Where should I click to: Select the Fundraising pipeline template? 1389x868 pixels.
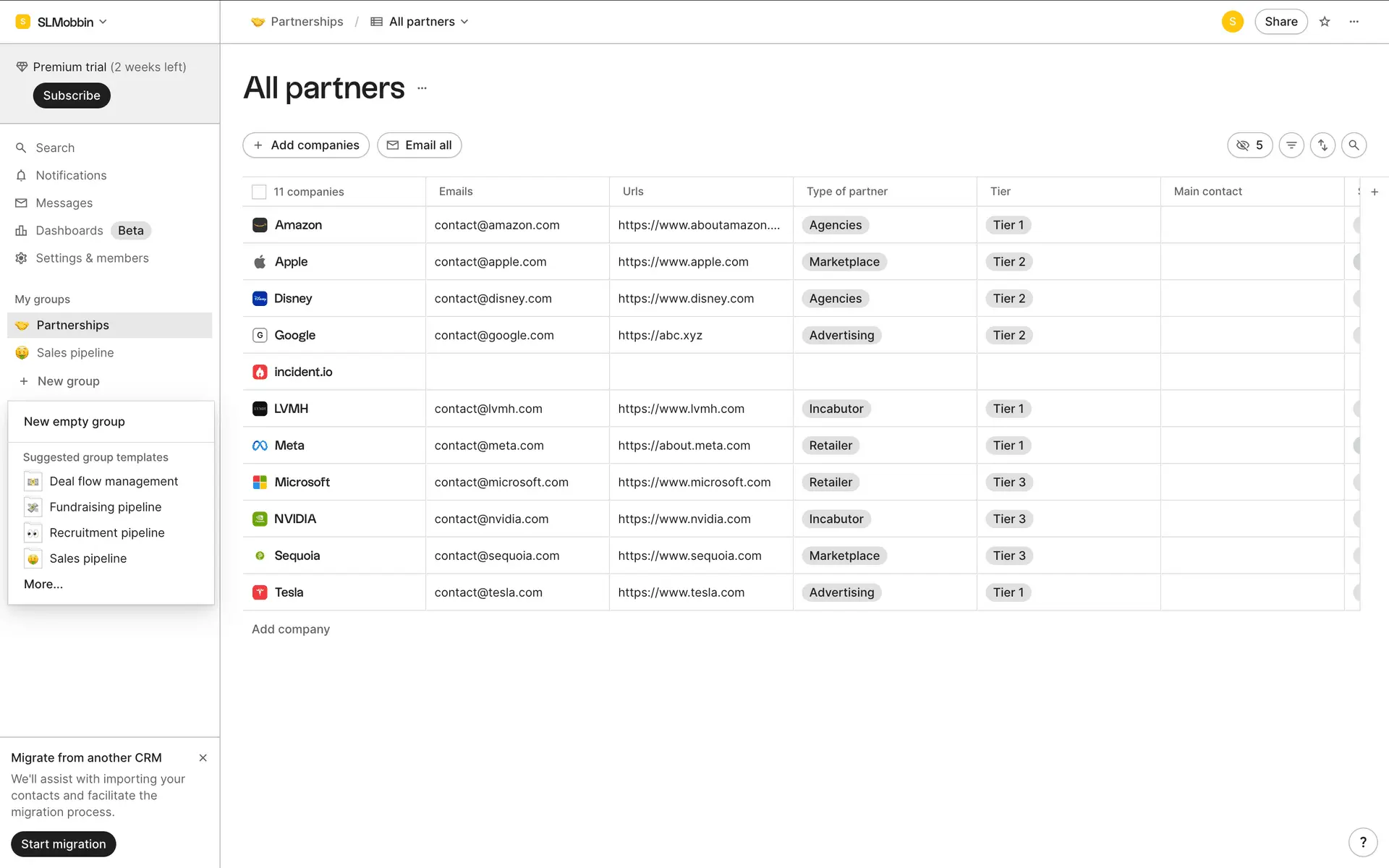(x=105, y=507)
